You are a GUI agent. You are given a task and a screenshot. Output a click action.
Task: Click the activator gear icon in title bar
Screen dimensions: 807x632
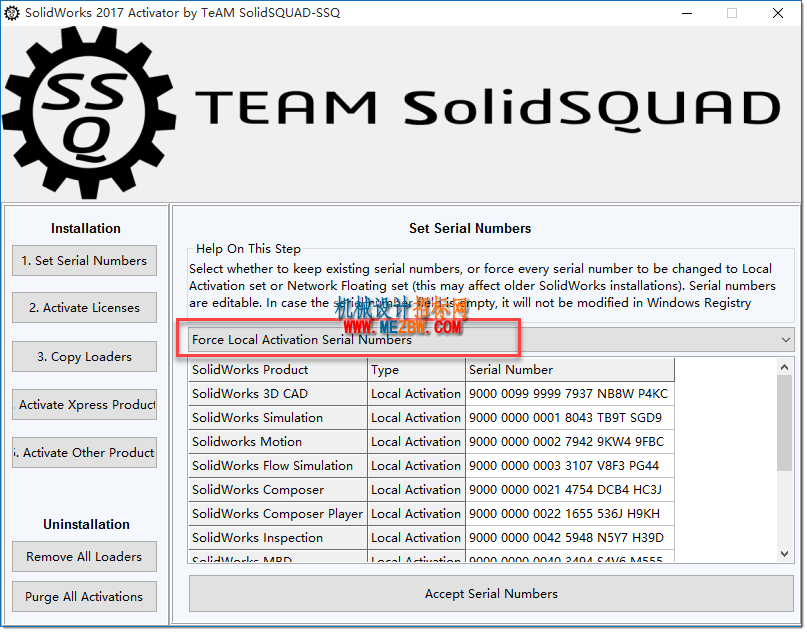pos(11,13)
